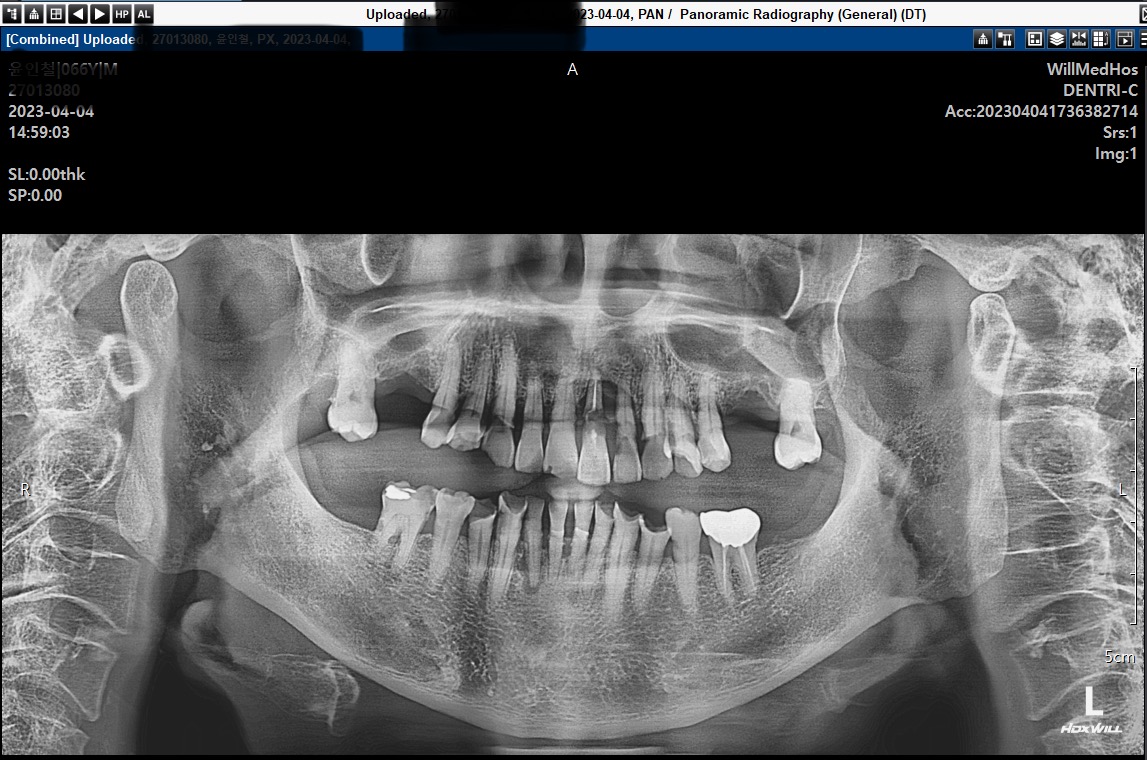
Task: Click the stacked layers icon
Action: coord(1057,39)
